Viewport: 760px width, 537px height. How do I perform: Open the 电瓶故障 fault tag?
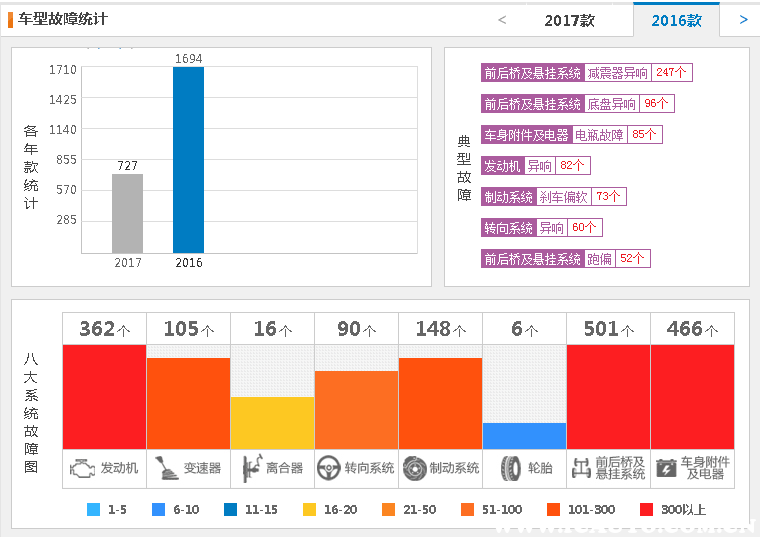pos(599,135)
